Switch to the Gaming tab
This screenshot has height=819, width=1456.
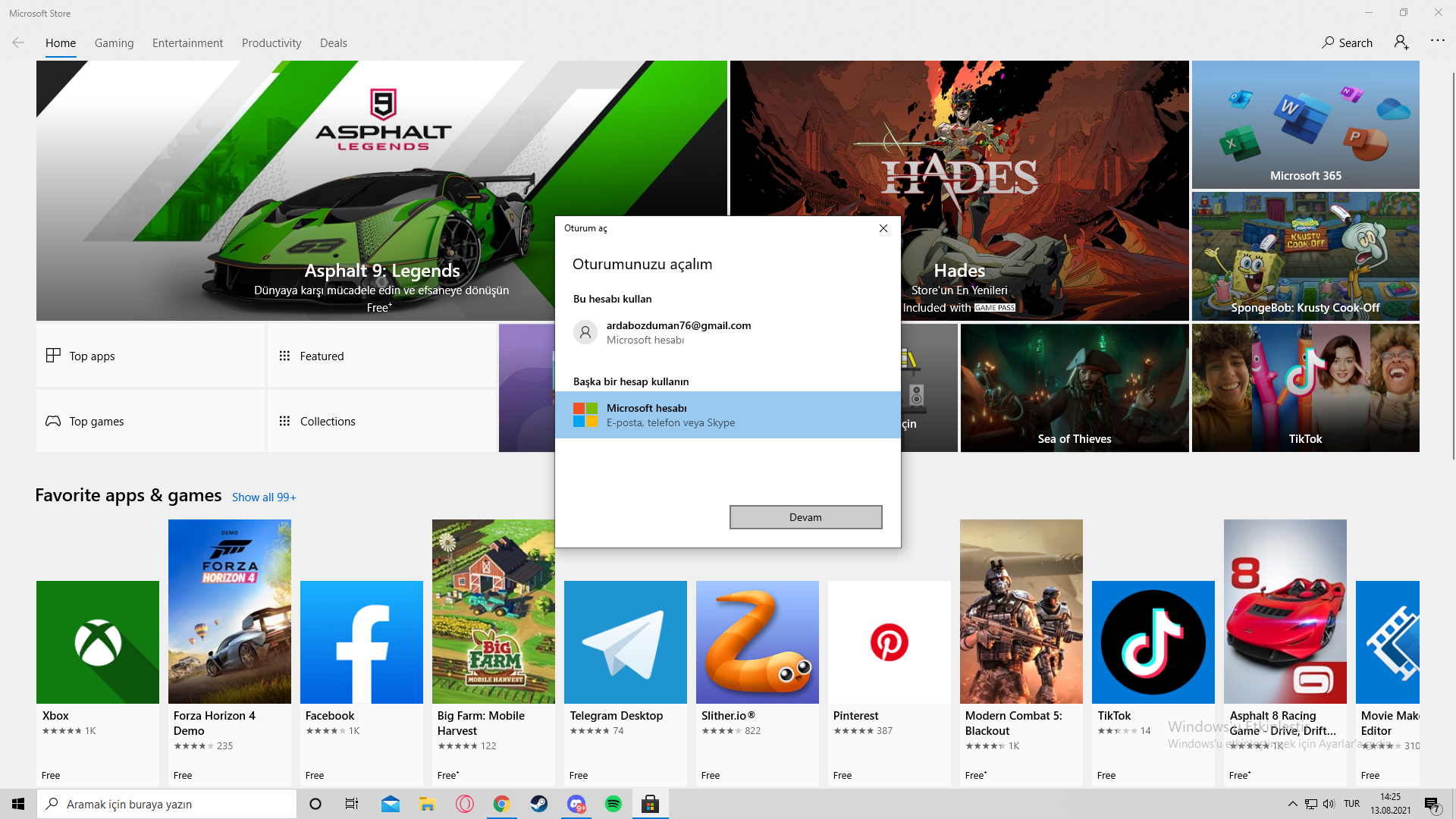click(114, 43)
